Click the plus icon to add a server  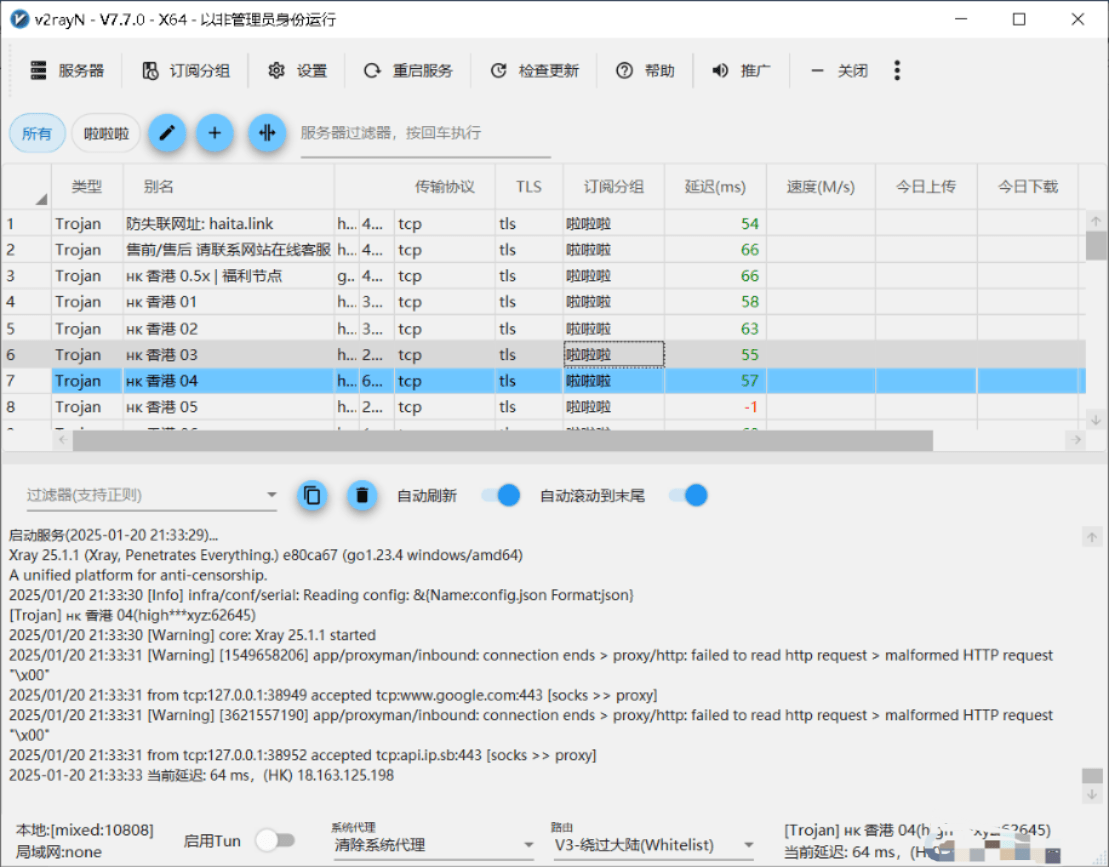(x=215, y=132)
